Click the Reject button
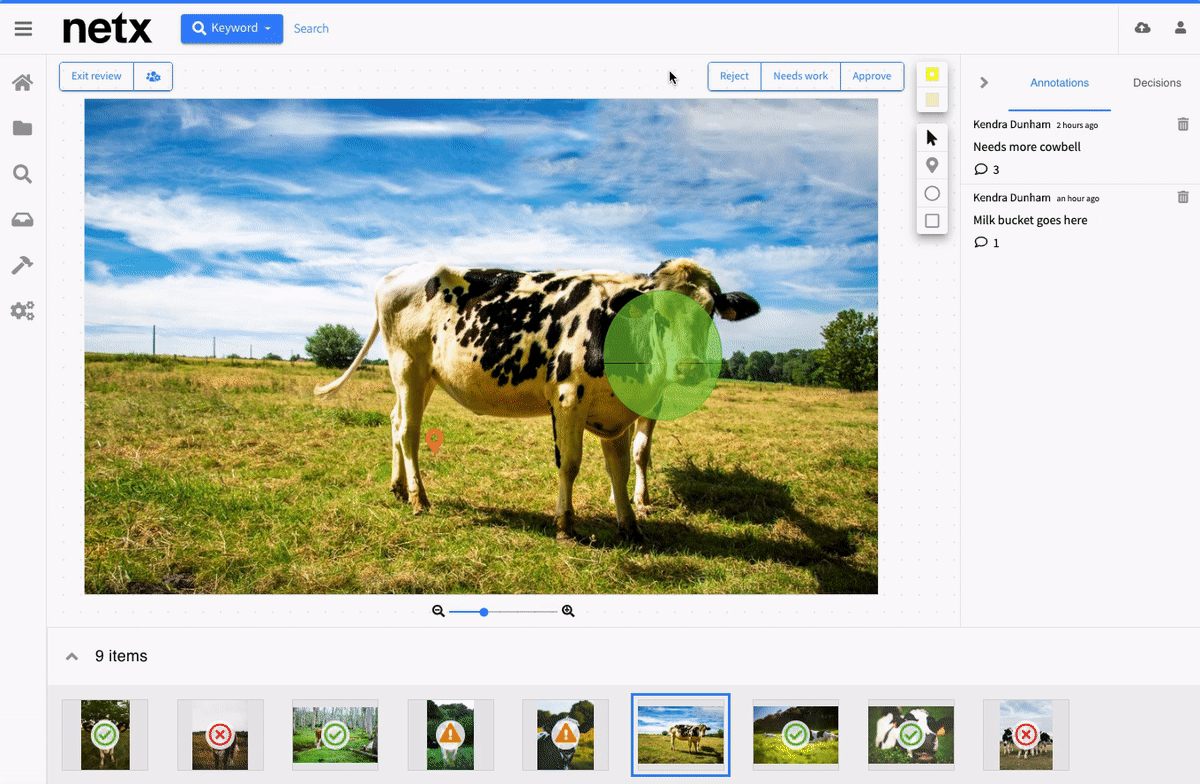This screenshot has height=784, width=1200. tap(734, 76)
